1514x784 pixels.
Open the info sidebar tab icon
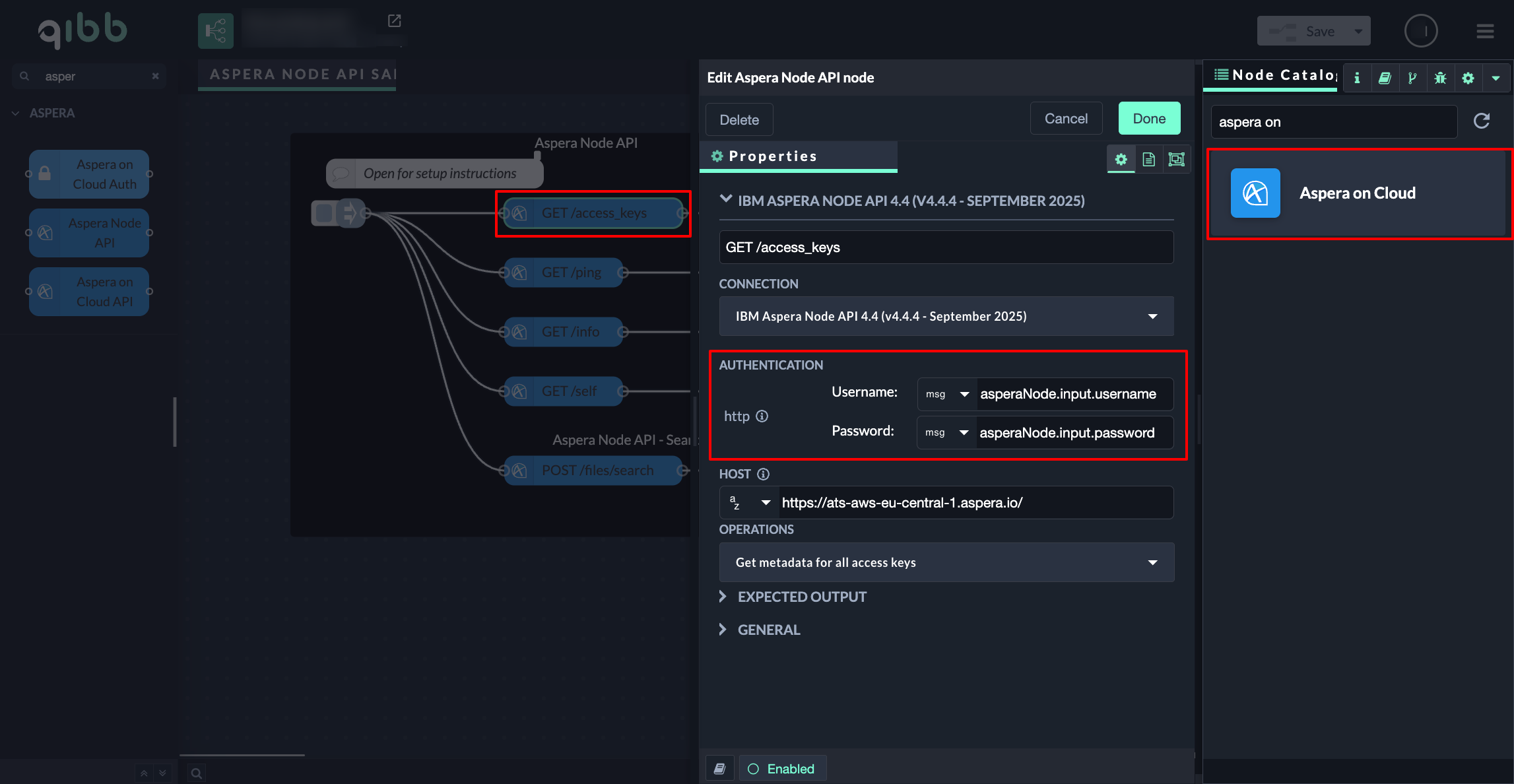click(1357, 78)
